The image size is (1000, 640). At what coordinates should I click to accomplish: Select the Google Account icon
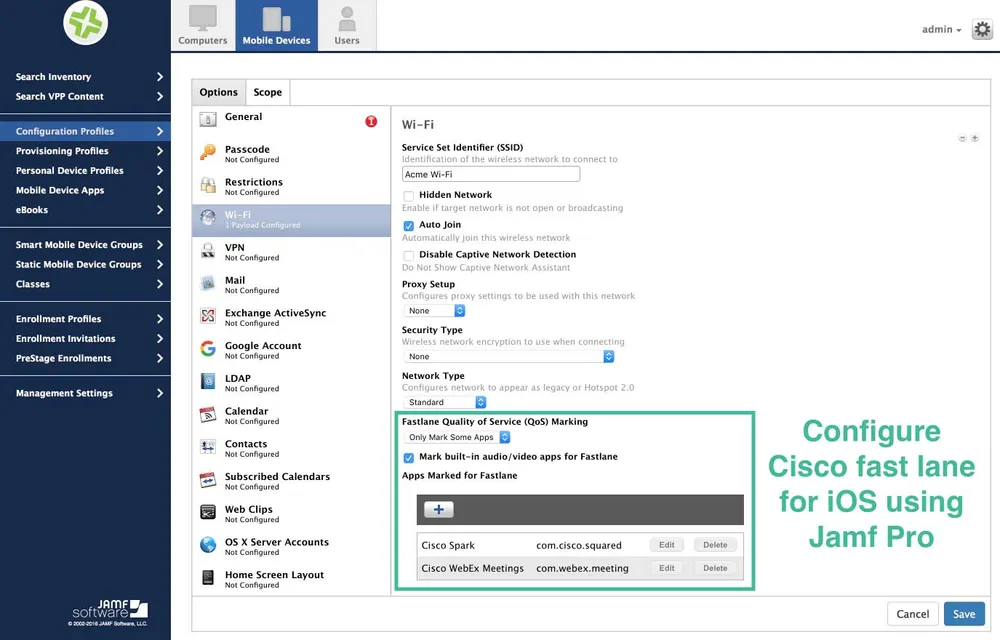208,349
